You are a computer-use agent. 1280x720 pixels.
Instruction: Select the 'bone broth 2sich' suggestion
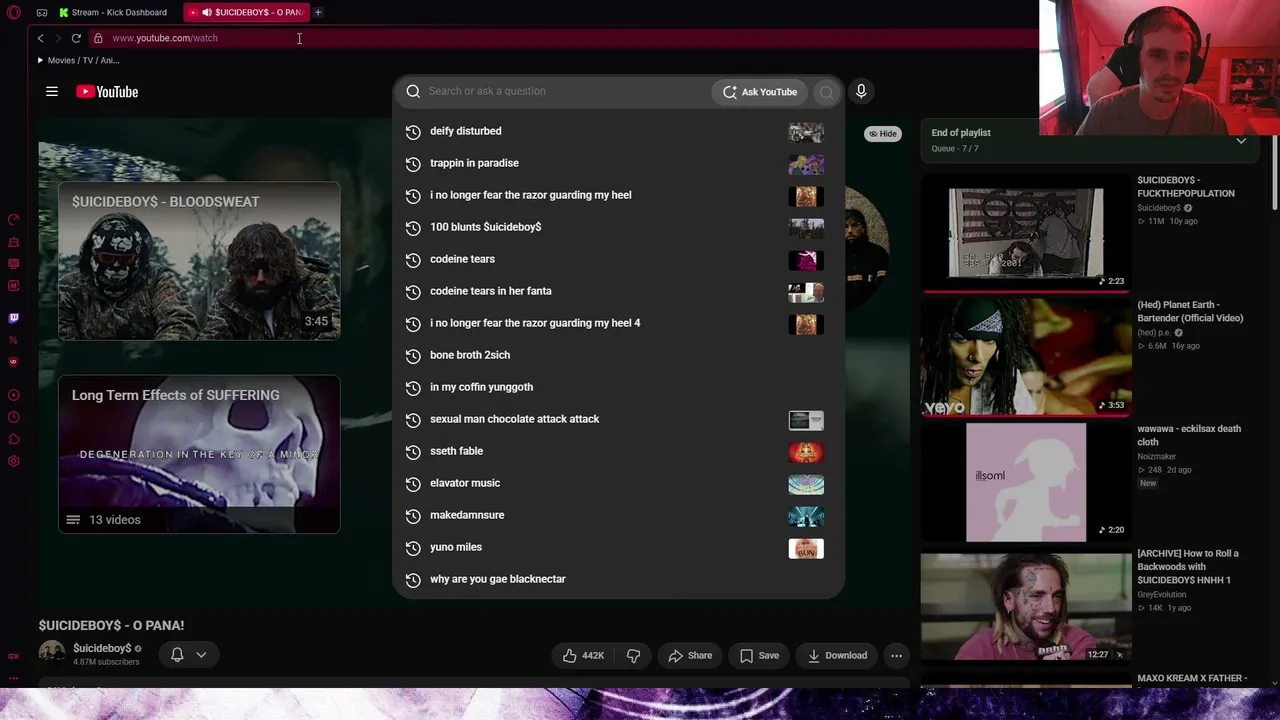pyautogui.click(x=618, y=355)
